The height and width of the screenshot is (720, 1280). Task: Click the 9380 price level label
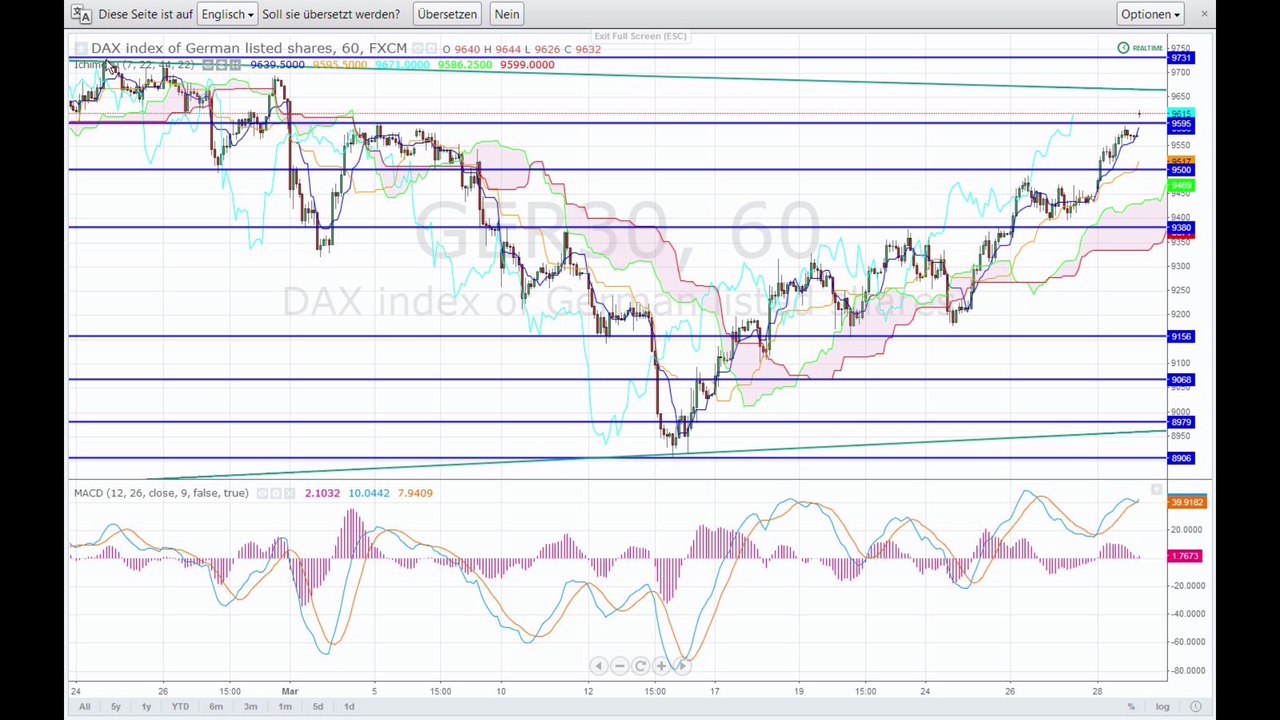click(x=1181, y=228)
